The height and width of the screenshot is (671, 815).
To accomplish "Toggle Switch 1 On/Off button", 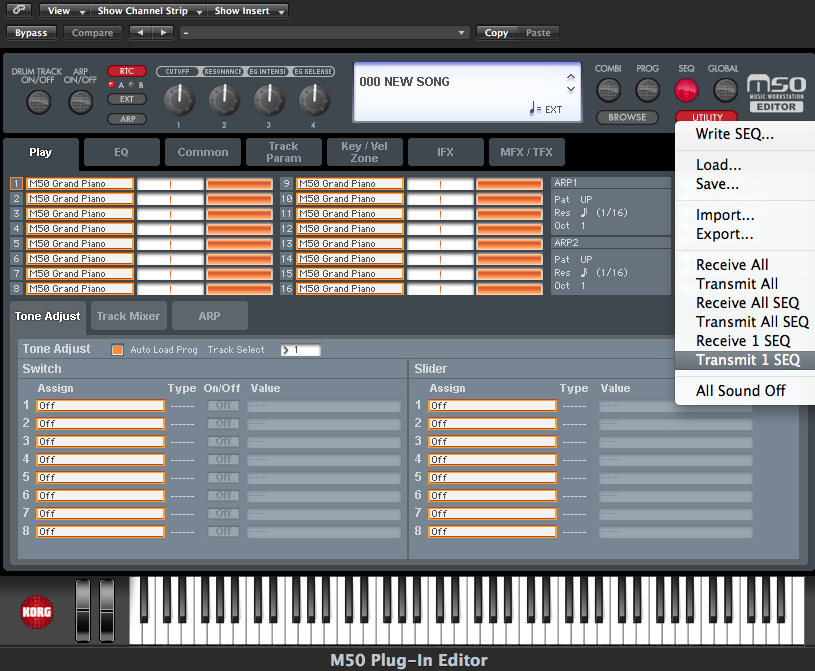I will pyautogui.click(x=224, y=405).
